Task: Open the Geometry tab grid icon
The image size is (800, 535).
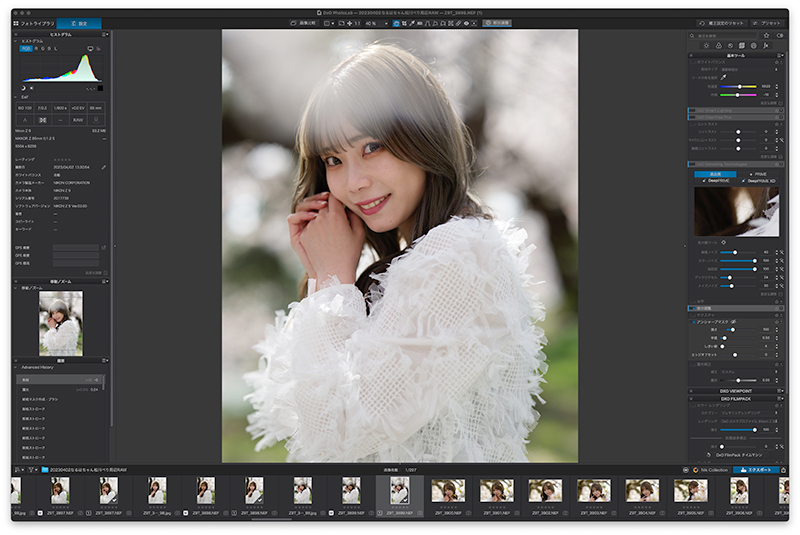Action: coord(742,45)
